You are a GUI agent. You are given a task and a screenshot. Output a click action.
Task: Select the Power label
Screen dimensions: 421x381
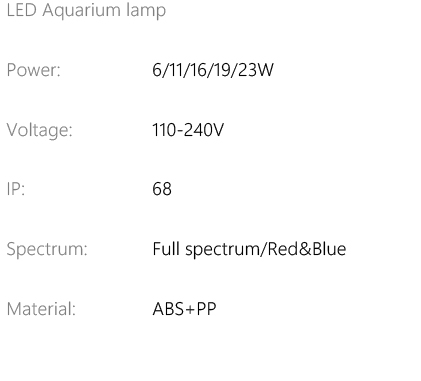tap(34, 70)
